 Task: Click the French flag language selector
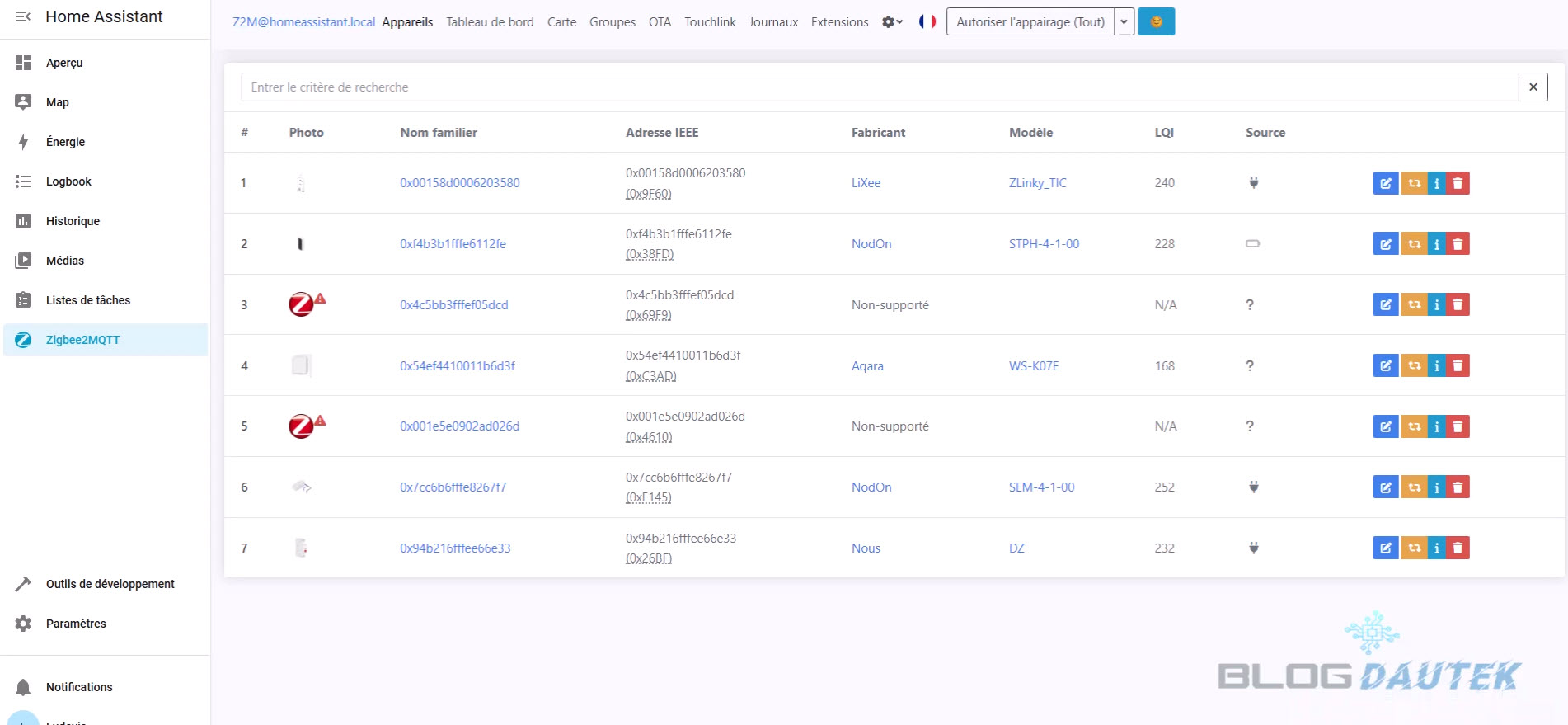tap(927, 21)
